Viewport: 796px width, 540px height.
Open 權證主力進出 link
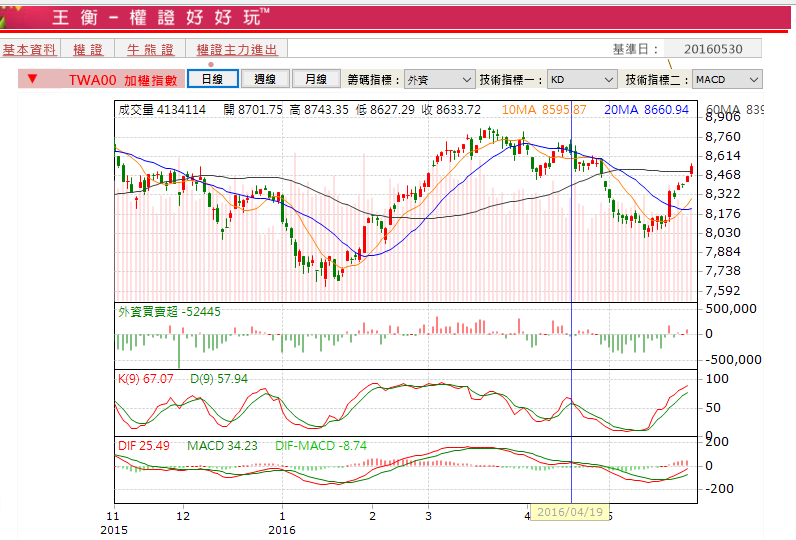[237, 49]
